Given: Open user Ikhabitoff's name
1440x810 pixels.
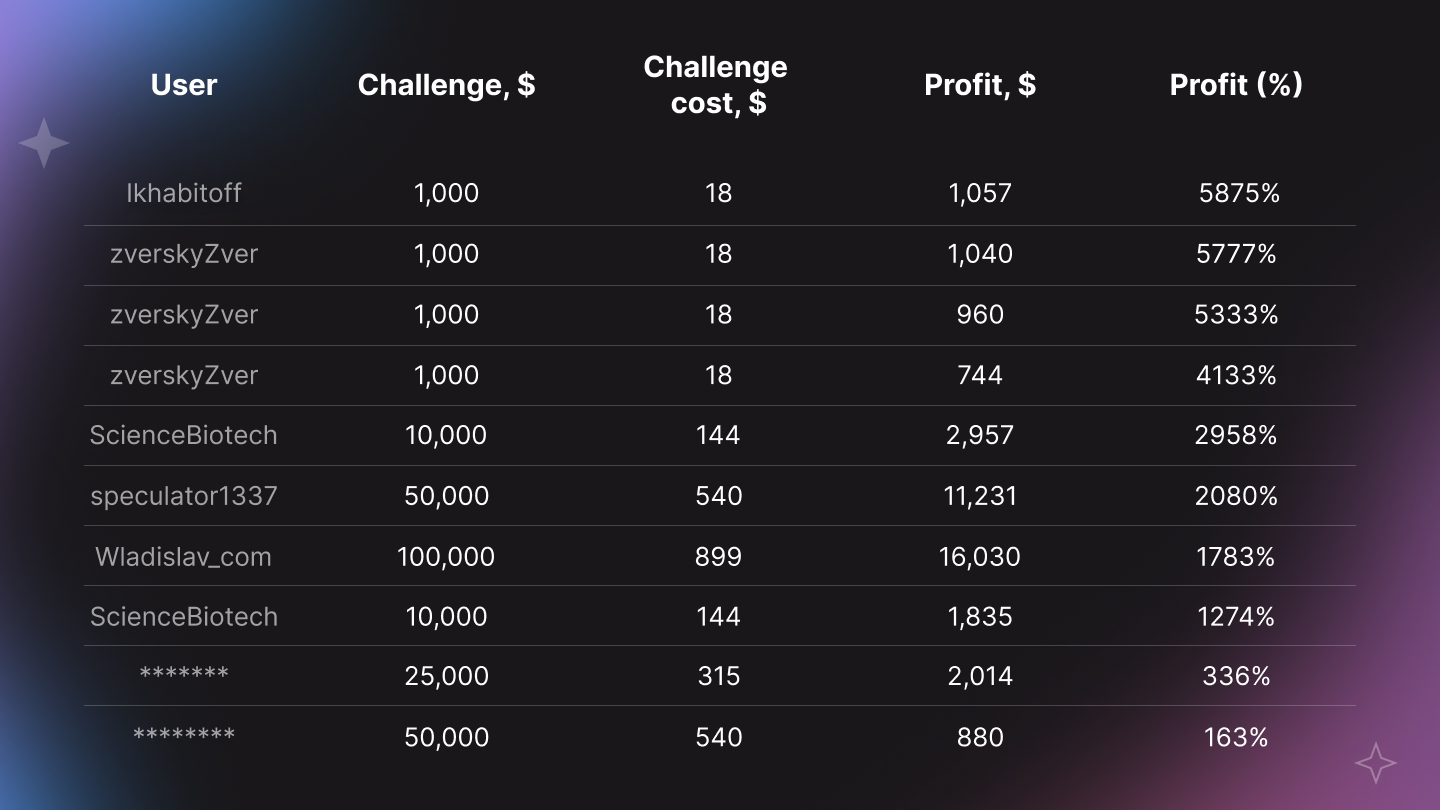Looking at the screenshot, I should (x=184, y=193).
